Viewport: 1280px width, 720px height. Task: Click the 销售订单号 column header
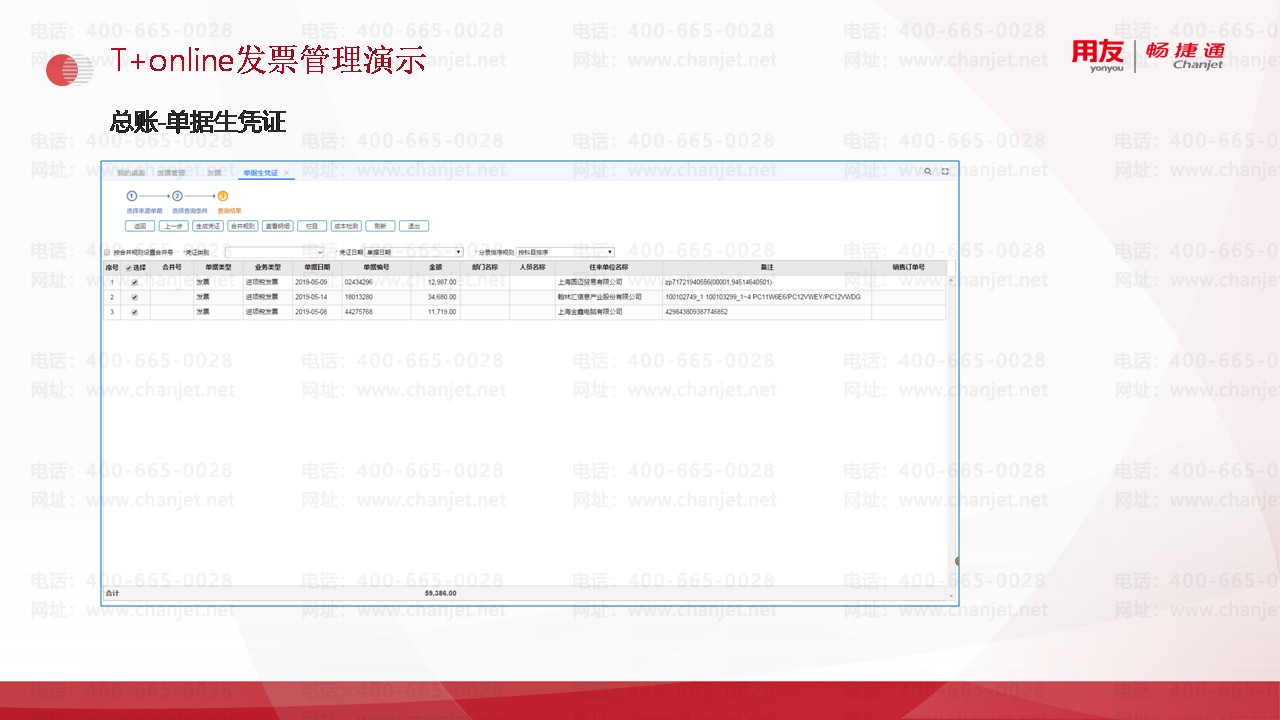tap(909, 268)
